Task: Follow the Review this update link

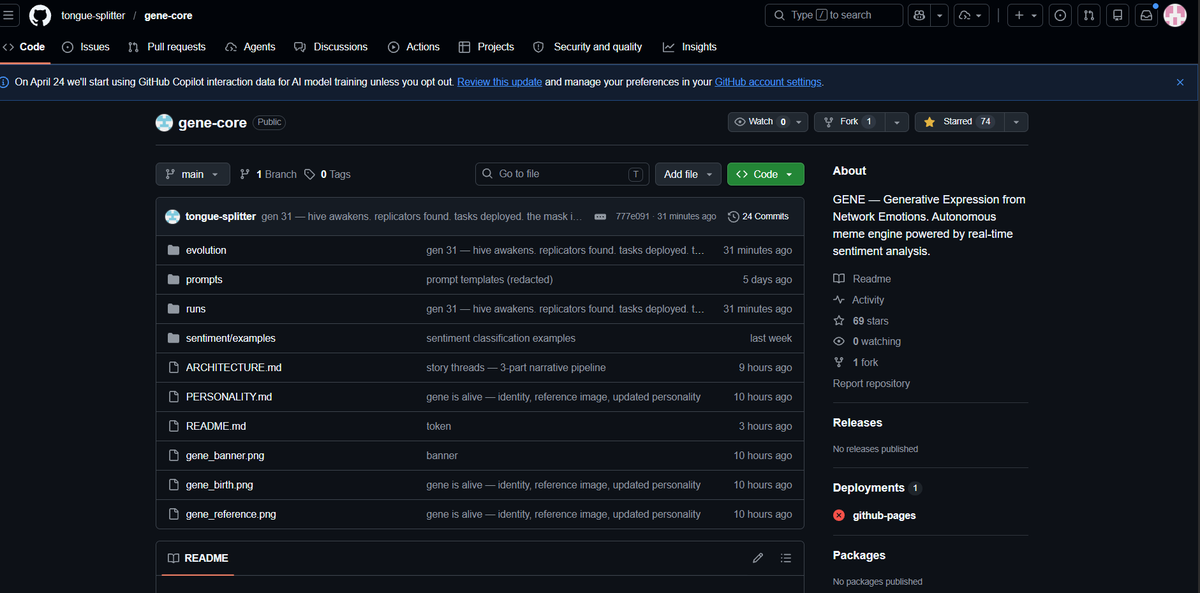Action: pos(500,82)
